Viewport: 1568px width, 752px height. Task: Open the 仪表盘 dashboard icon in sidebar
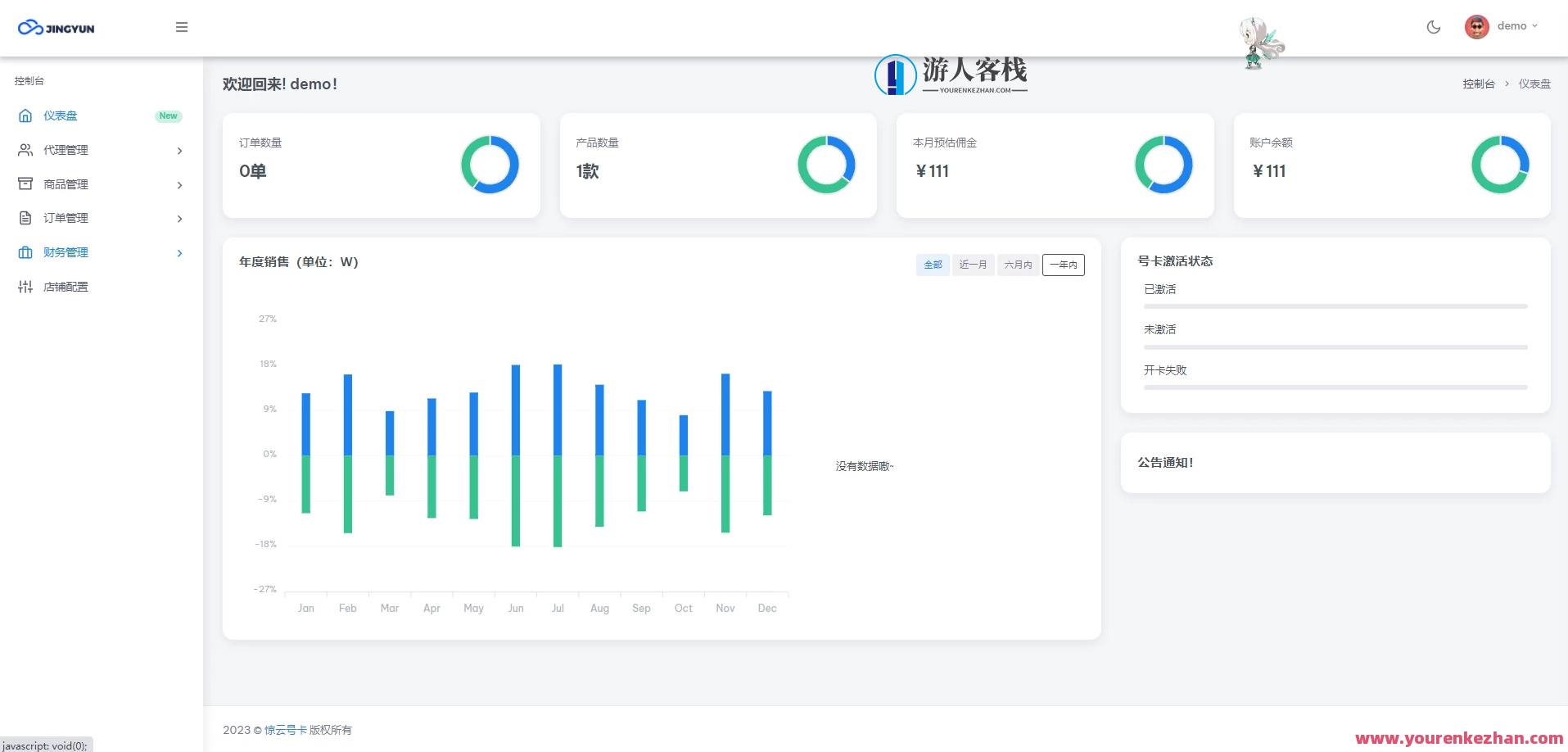point(25,116)
